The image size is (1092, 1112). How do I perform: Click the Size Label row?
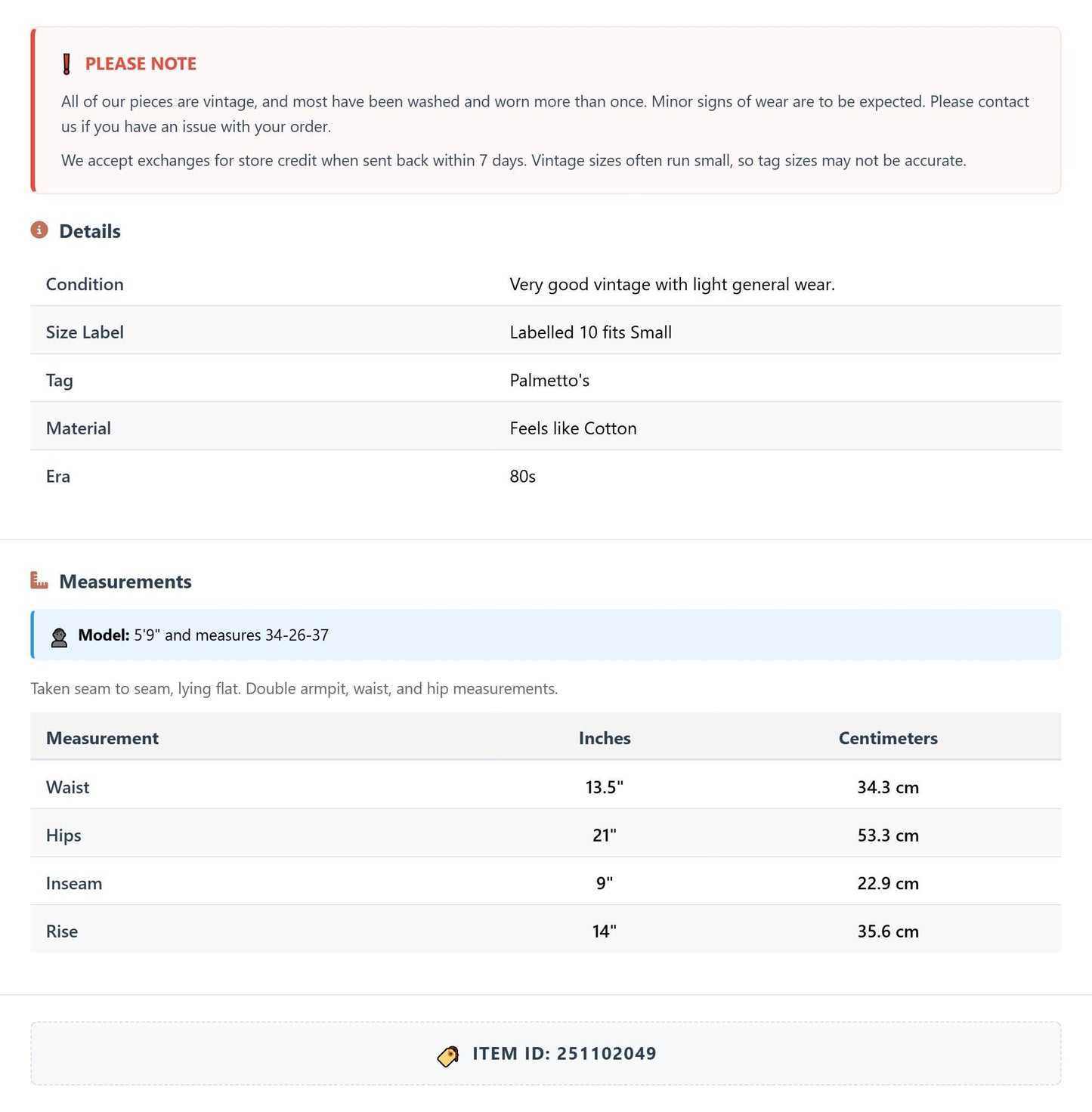pyautogui.click(x=546, y=332)
